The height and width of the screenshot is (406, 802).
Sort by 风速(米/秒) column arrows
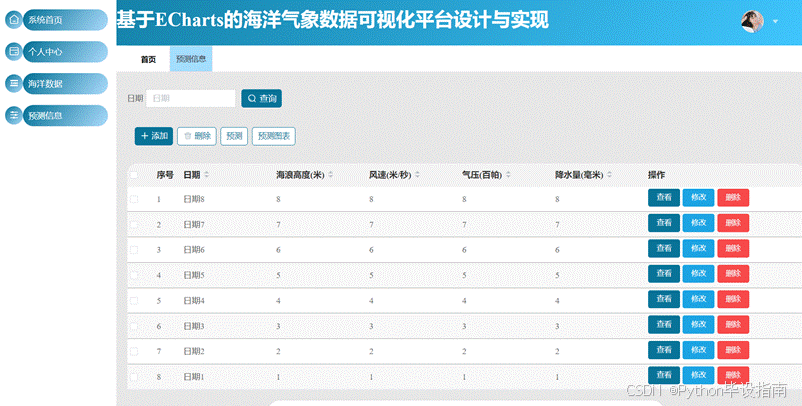(x=417, y=175)
